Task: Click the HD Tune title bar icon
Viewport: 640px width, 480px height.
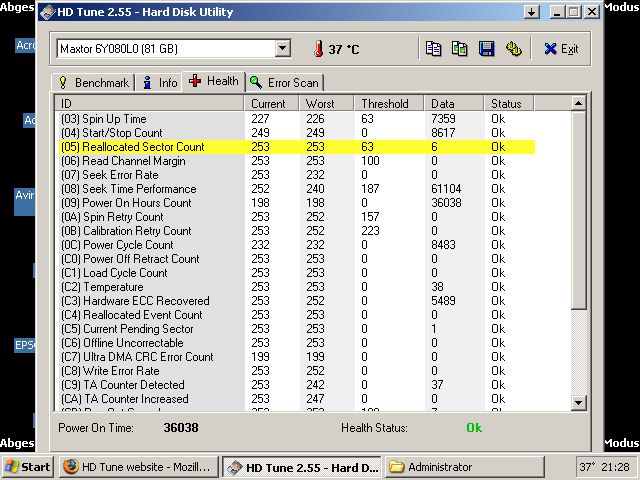Action: 48,12
